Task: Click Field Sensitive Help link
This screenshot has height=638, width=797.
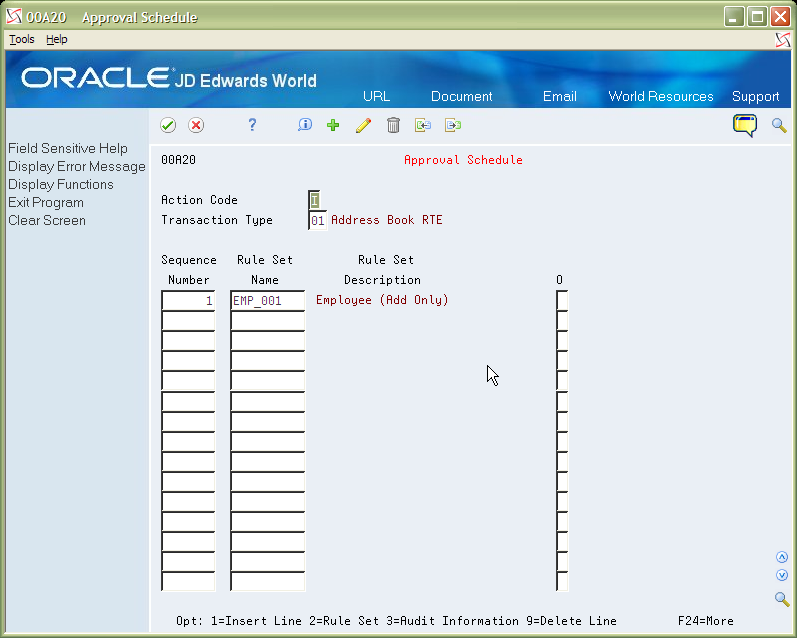Action: (68, 148)
